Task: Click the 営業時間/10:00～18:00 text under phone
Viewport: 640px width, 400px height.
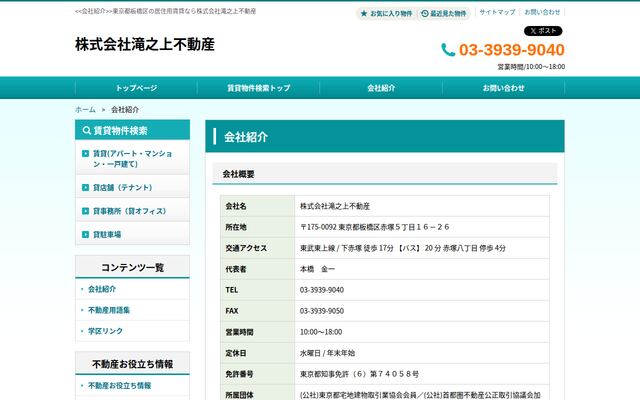Action: coord(531,67)
